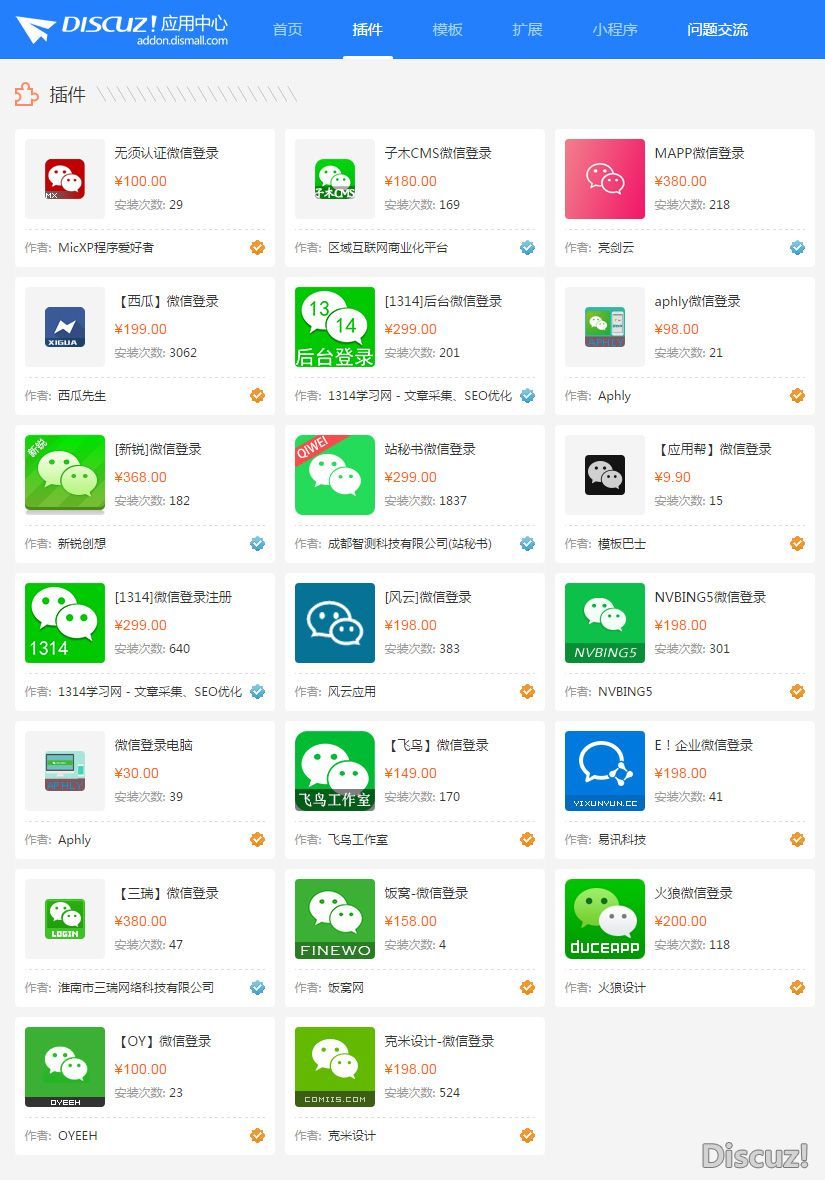The width and height of the screenshot is (825, 1180).
Task: Open the 站秘书微信登录 title link
Action: pyautogui.click(x=430, y=449)
